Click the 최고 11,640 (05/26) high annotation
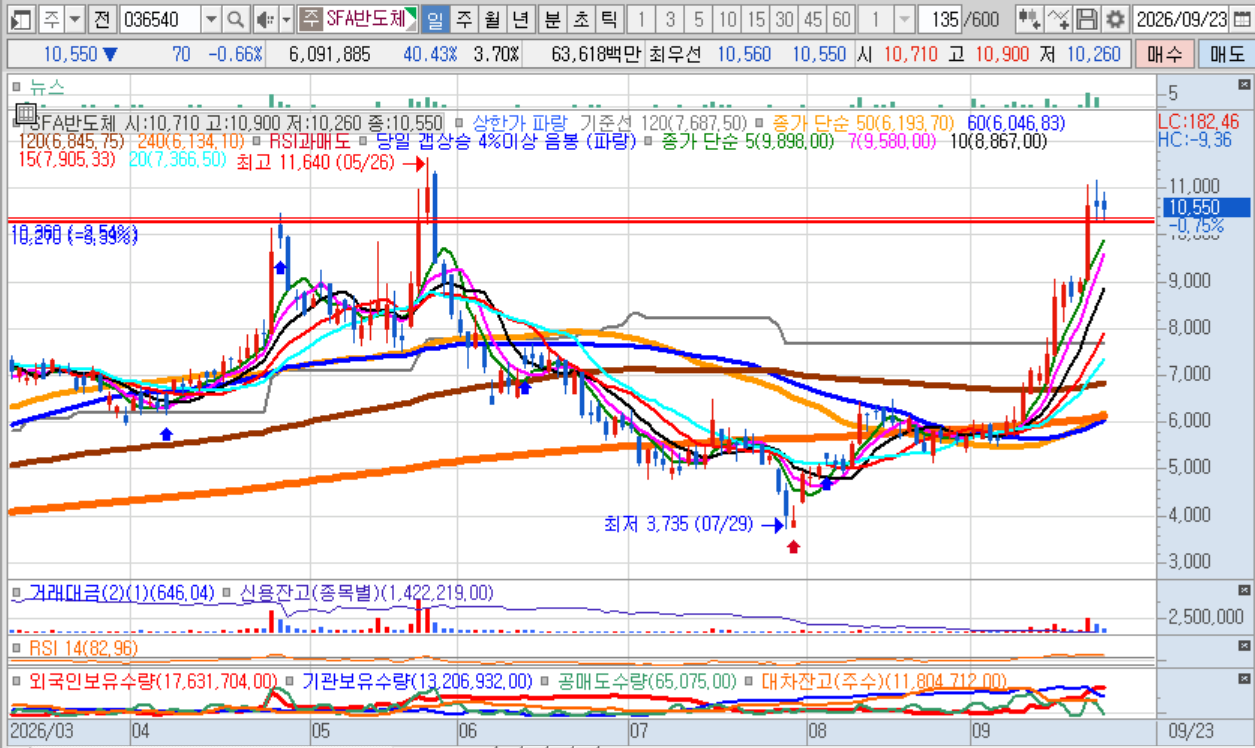The width and height of the screenshot is (1255, 748). 317,162
